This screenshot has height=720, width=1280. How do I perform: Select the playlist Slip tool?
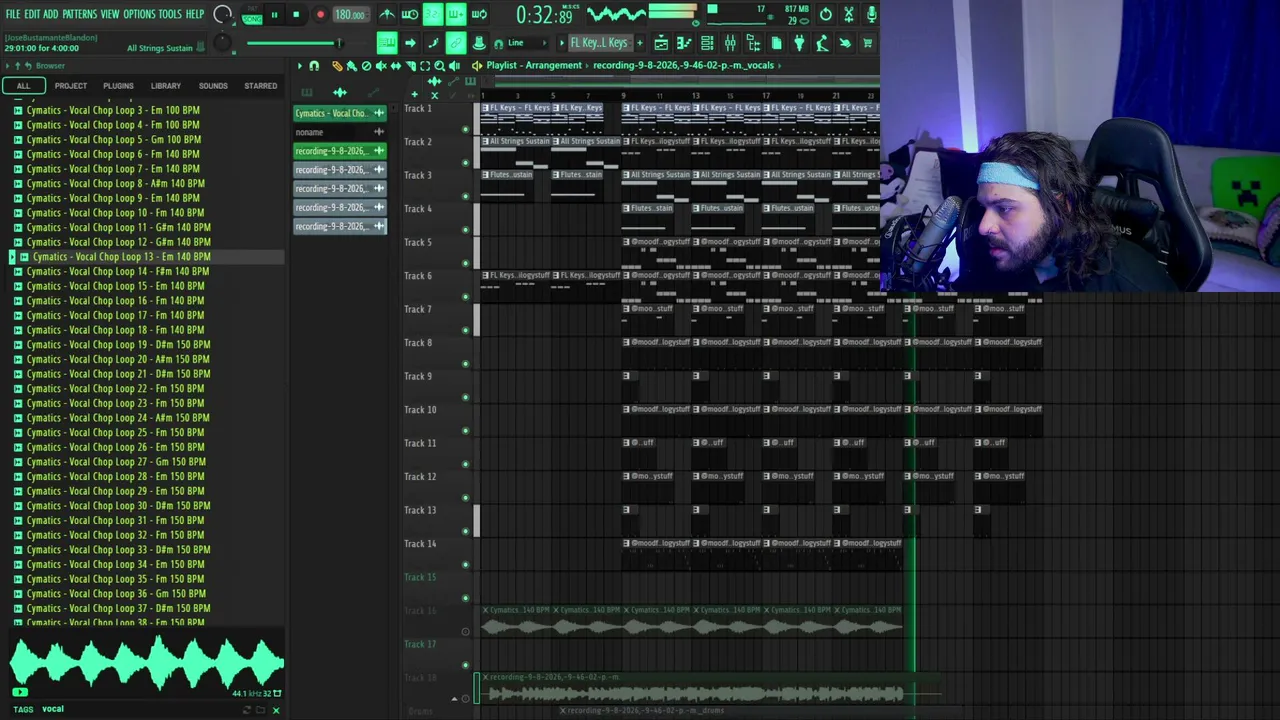click(x=396, y=66)
